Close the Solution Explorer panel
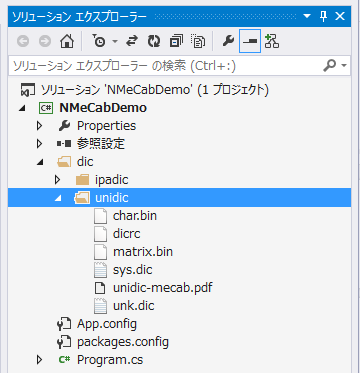This screenshot has height=373, width=360. pyautogui.click(x=340, y=16)
